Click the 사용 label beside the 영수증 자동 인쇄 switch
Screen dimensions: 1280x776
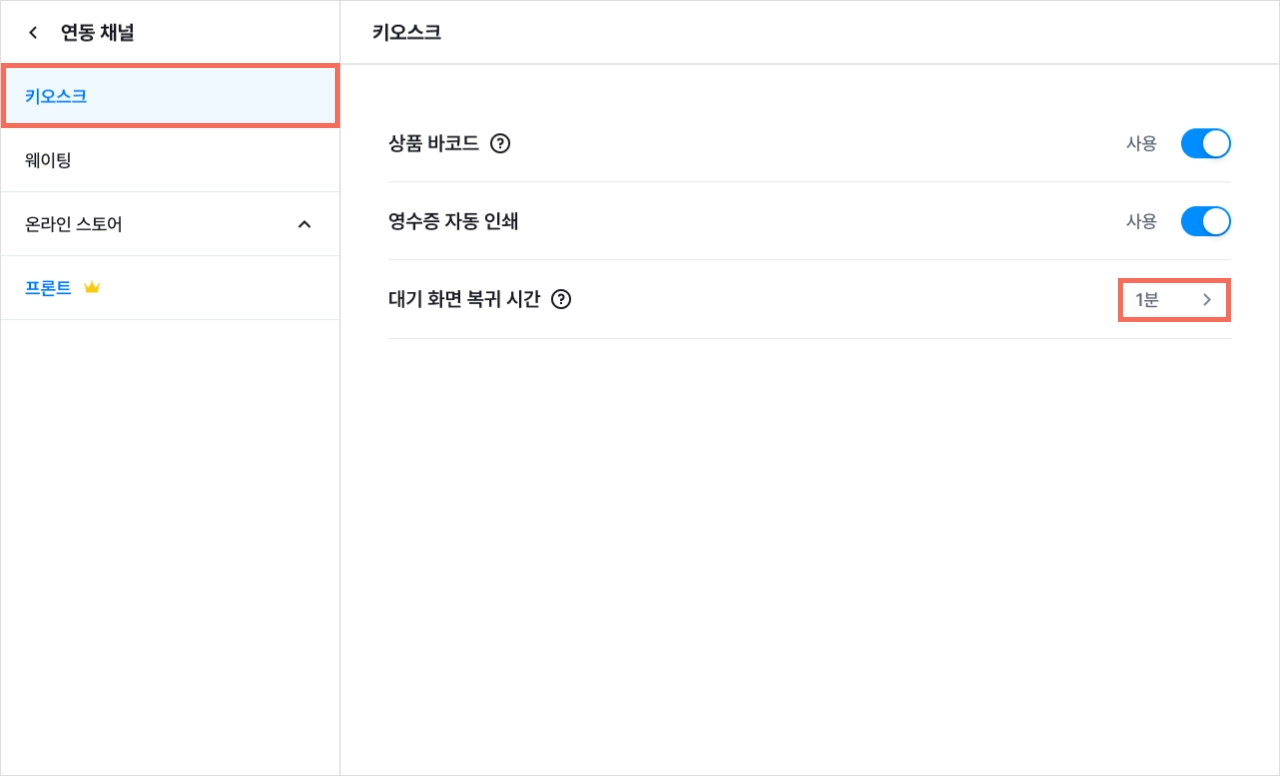coord(1141,222)
